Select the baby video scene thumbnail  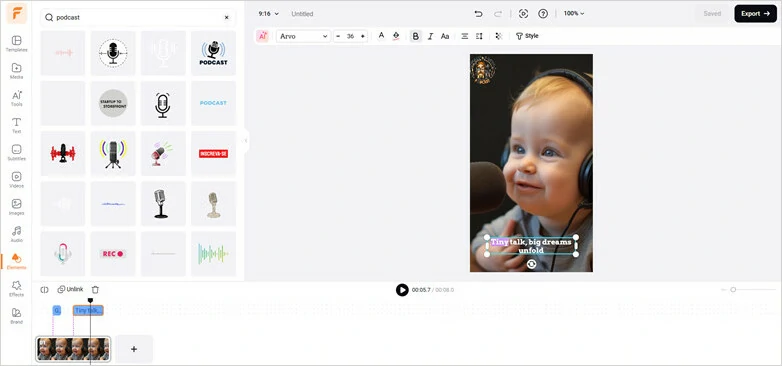coord(73,349)
